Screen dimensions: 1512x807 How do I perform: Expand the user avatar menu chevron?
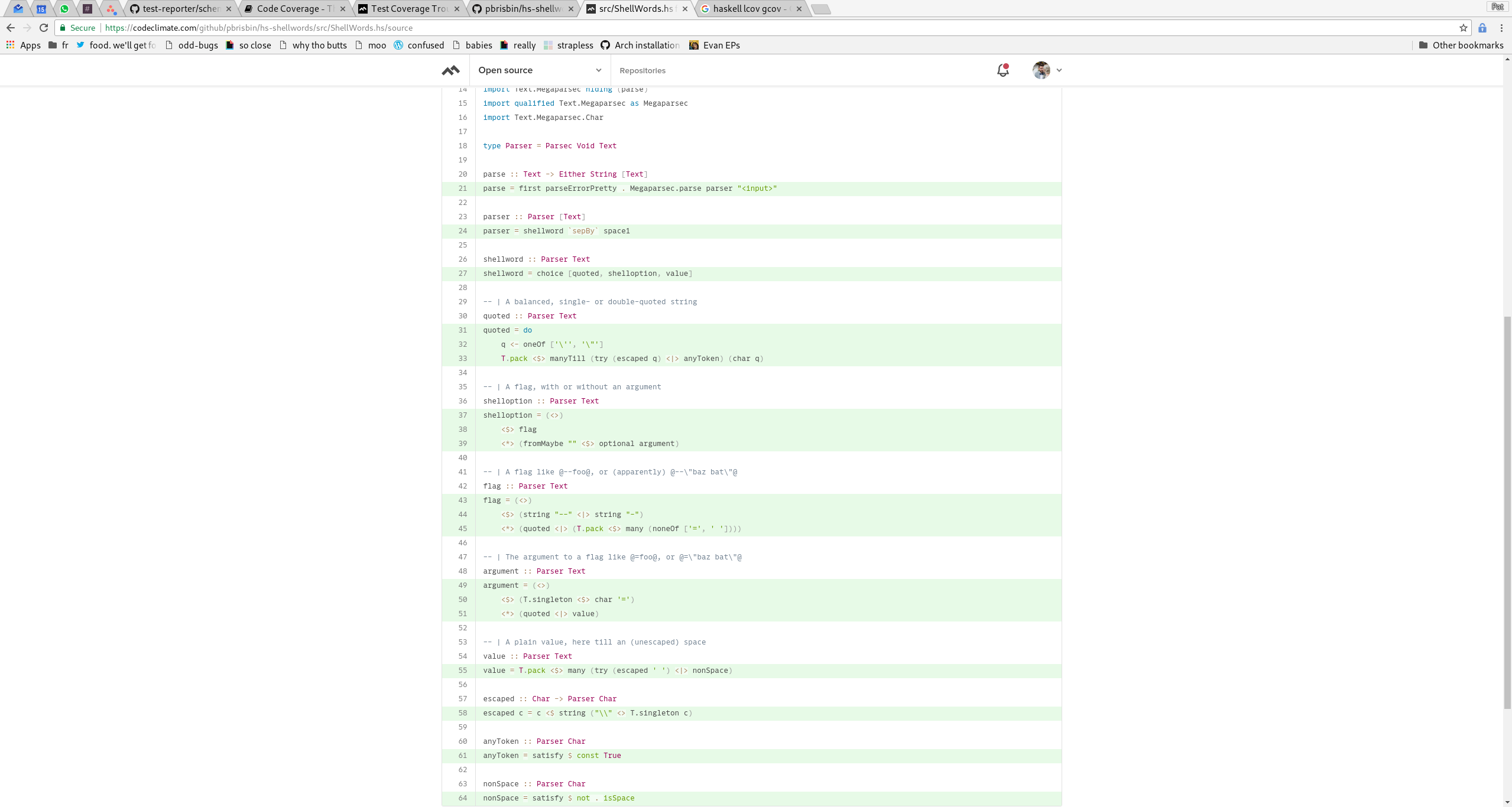pyautogui.click(x=1059, y=70)
